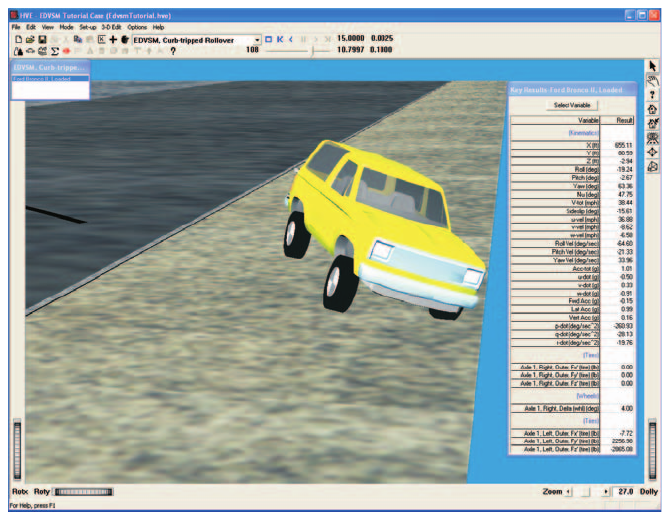Click the Result column header
Viewport: 668px width, 517px height.
(617, 121)
